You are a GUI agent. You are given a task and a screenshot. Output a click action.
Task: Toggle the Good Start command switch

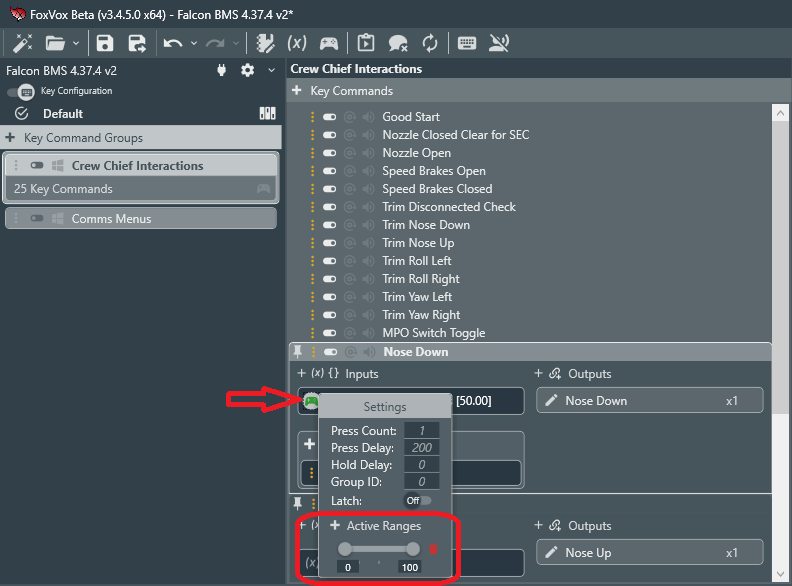pyautogui.click(x=330, y=117)
